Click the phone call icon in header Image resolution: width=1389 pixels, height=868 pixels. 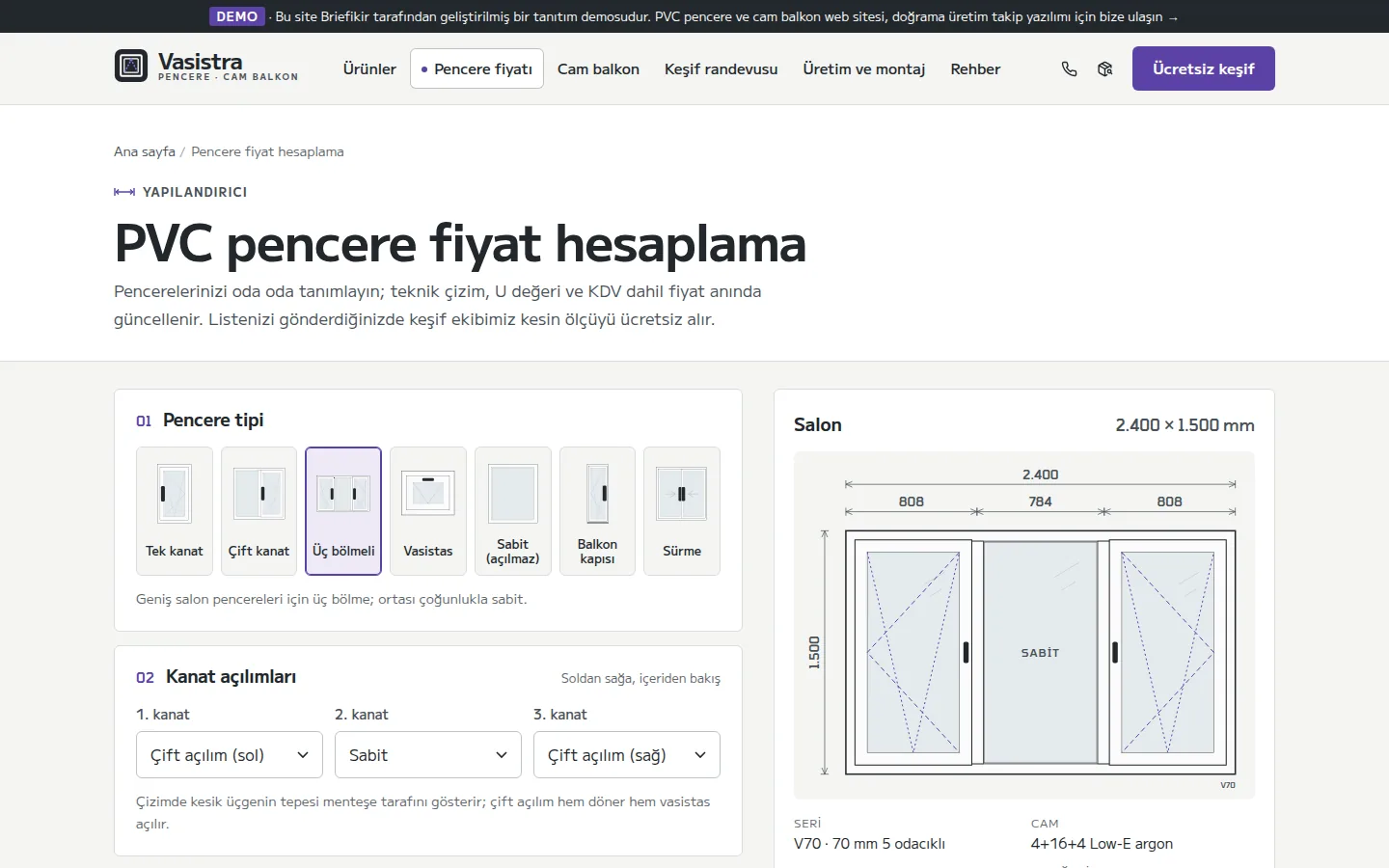[1069, 68]
